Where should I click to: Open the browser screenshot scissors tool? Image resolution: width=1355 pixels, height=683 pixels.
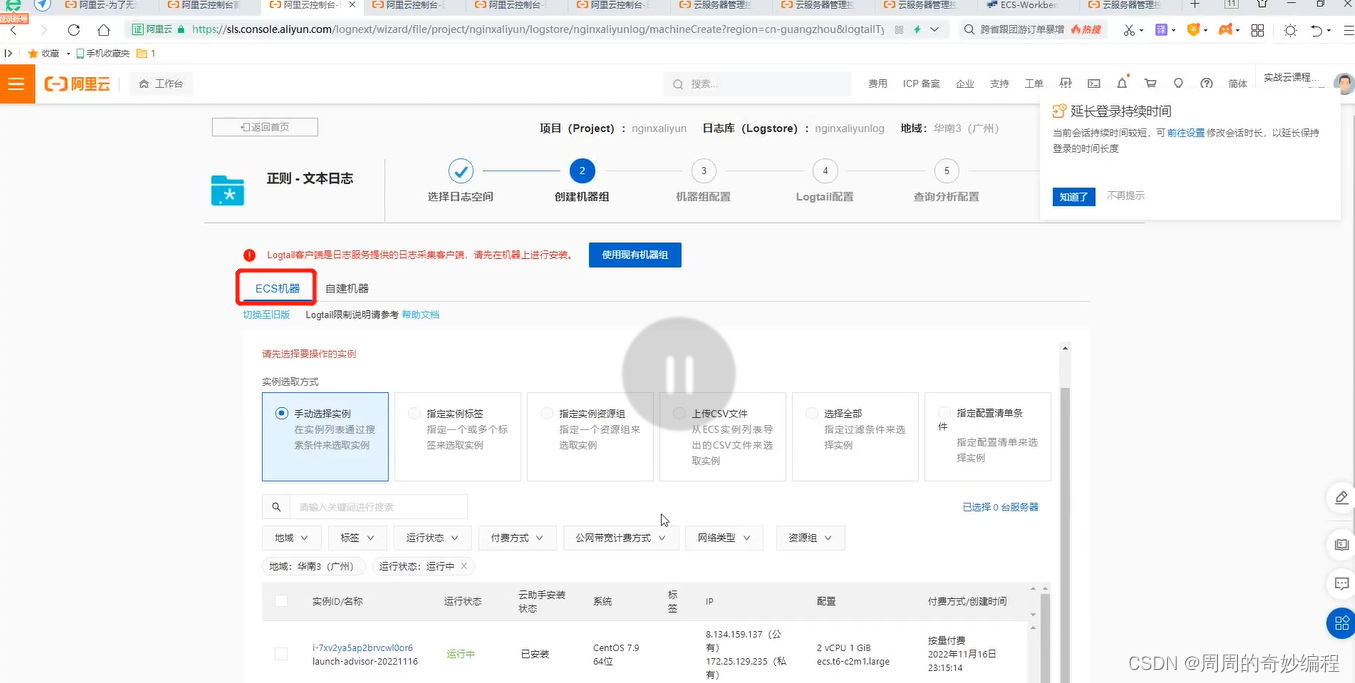1129,31
